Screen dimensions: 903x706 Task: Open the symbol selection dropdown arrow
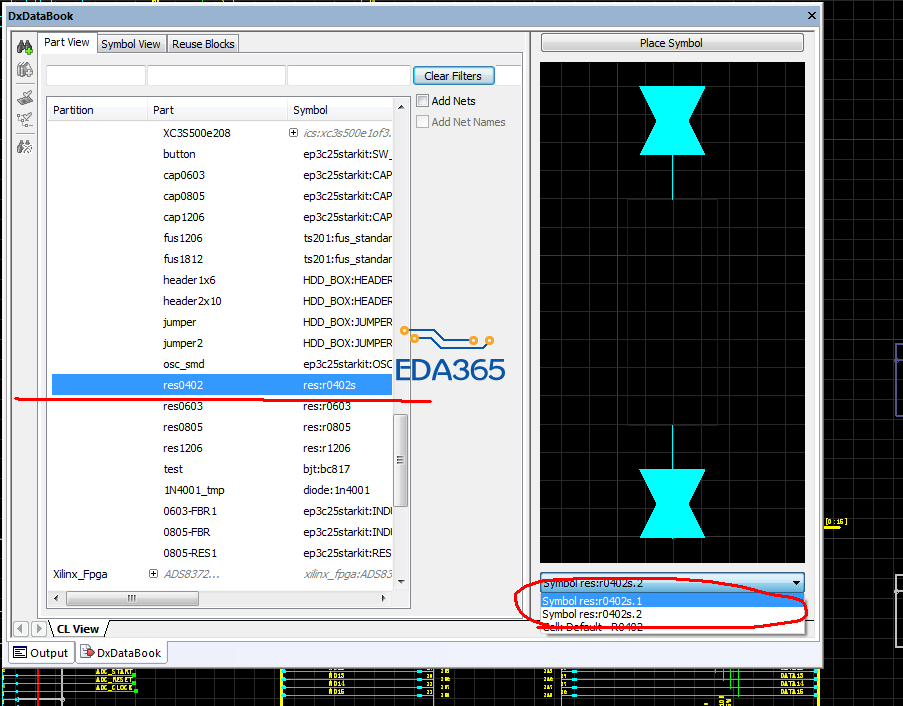(796, 583)
